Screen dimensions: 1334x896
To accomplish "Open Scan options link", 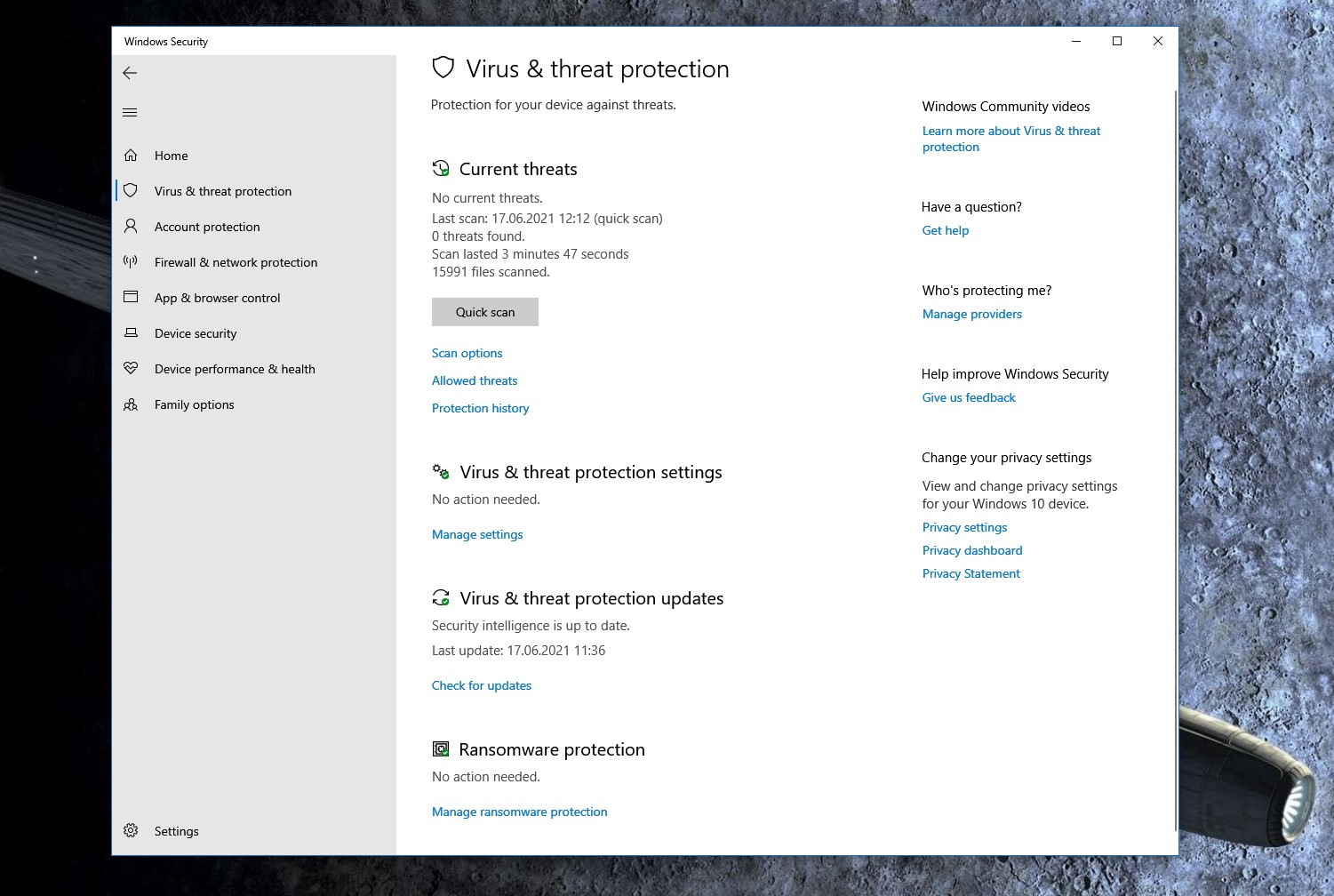I will pyautogui.click(x=467, y=353).
